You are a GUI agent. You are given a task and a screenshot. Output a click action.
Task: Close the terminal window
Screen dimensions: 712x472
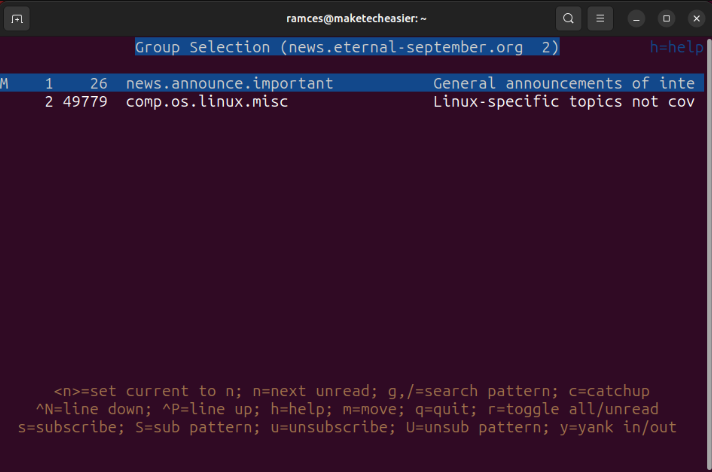[x=696, y=19]
